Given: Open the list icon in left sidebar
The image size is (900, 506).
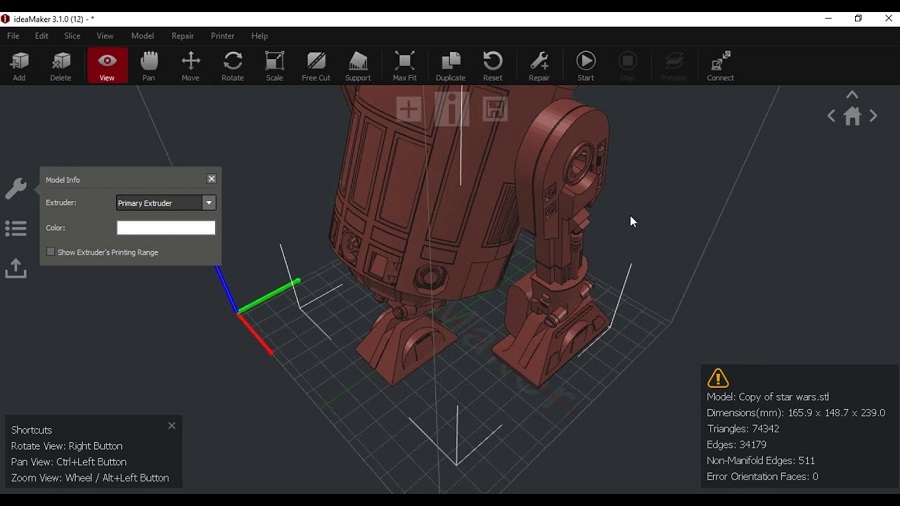Looking at the screenshot, I should point(15,228).
